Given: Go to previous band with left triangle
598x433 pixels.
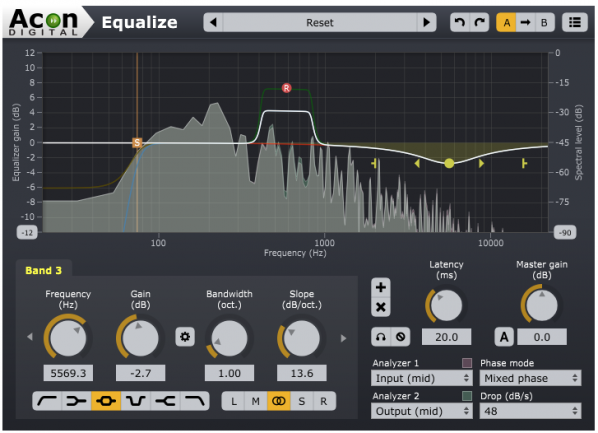Looking at the screenshot, I should tap(30, 337).
